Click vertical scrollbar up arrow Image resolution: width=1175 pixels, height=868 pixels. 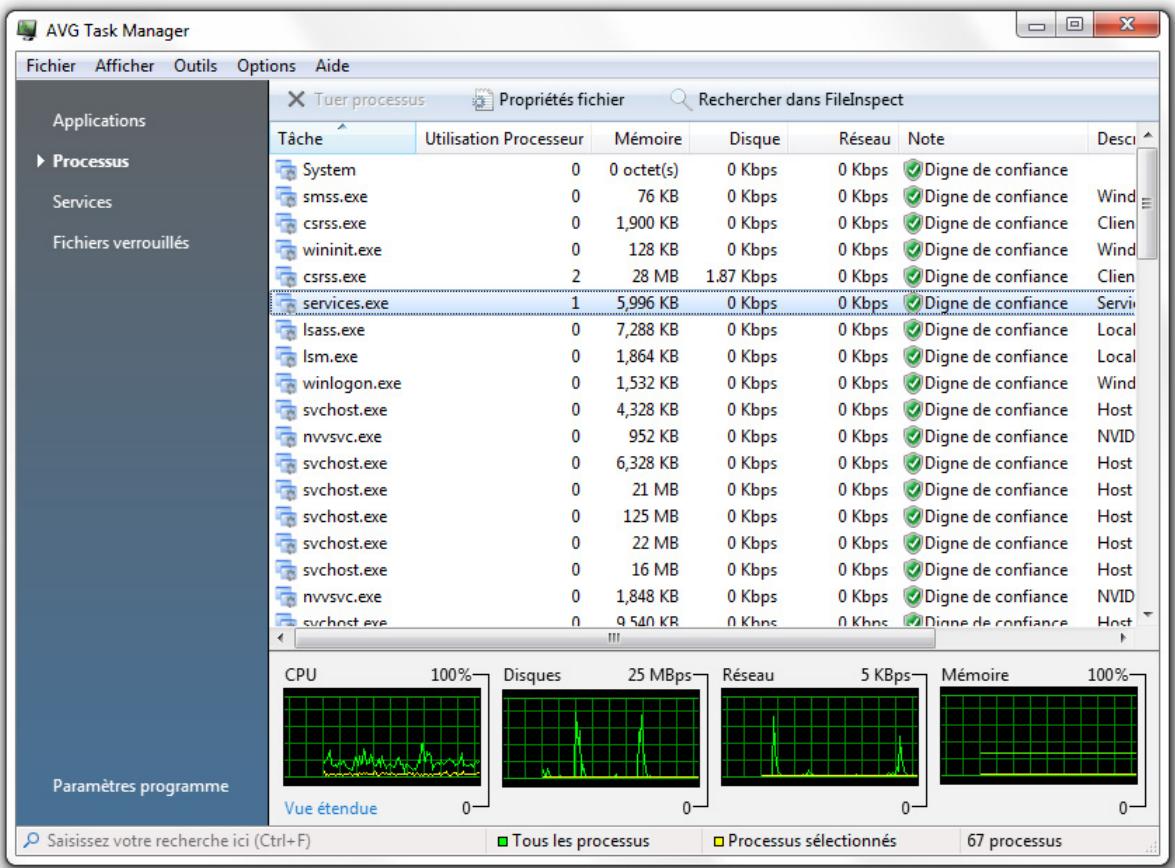coord(1147,136)
